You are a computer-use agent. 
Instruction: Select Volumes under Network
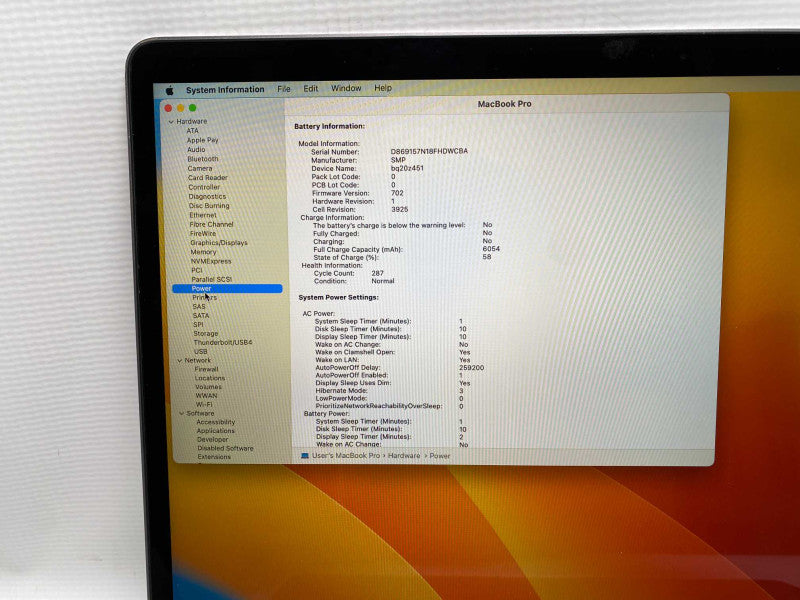click(208, 387)
